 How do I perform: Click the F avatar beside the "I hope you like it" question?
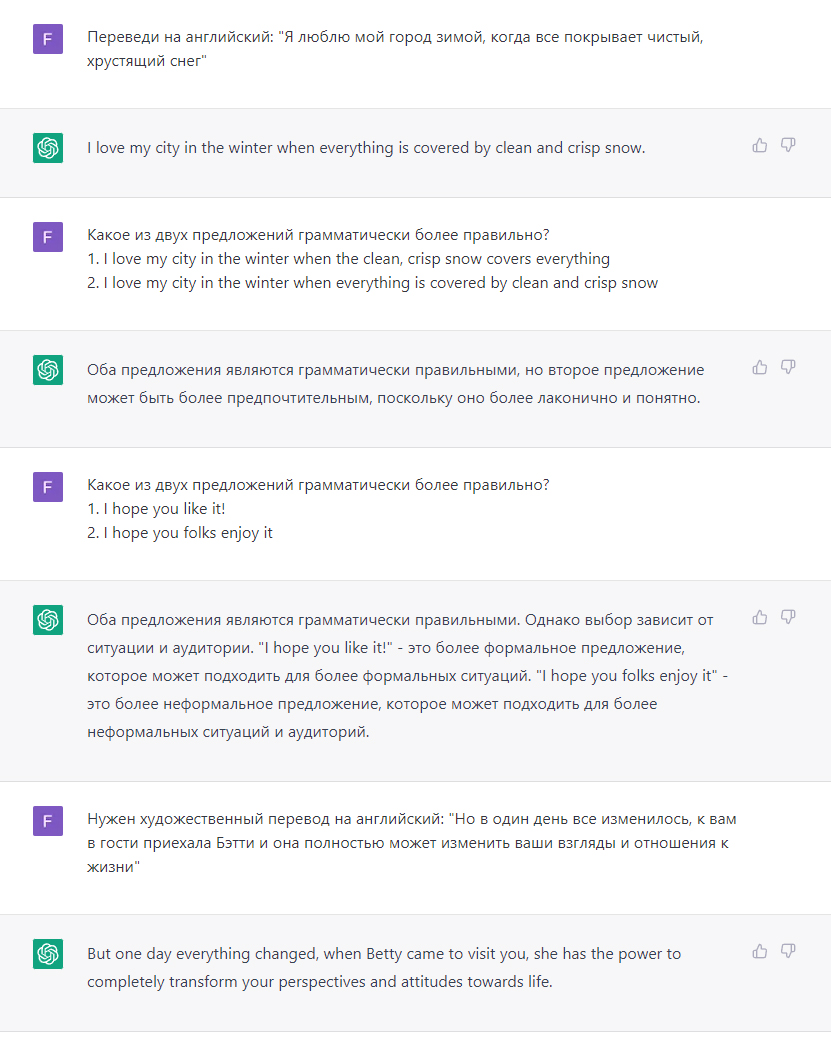point(48,487)
